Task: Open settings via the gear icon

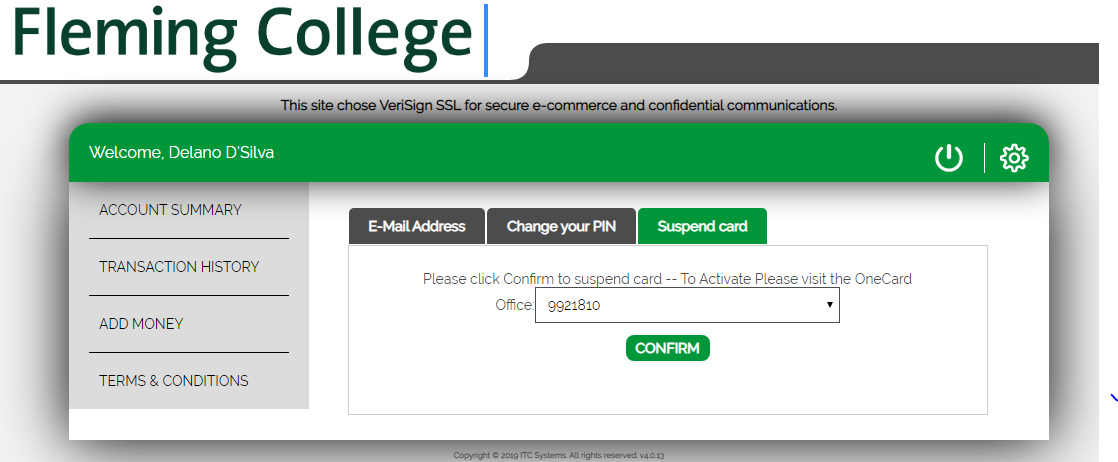Action: pyautogui.click(x=1014, y=158)
